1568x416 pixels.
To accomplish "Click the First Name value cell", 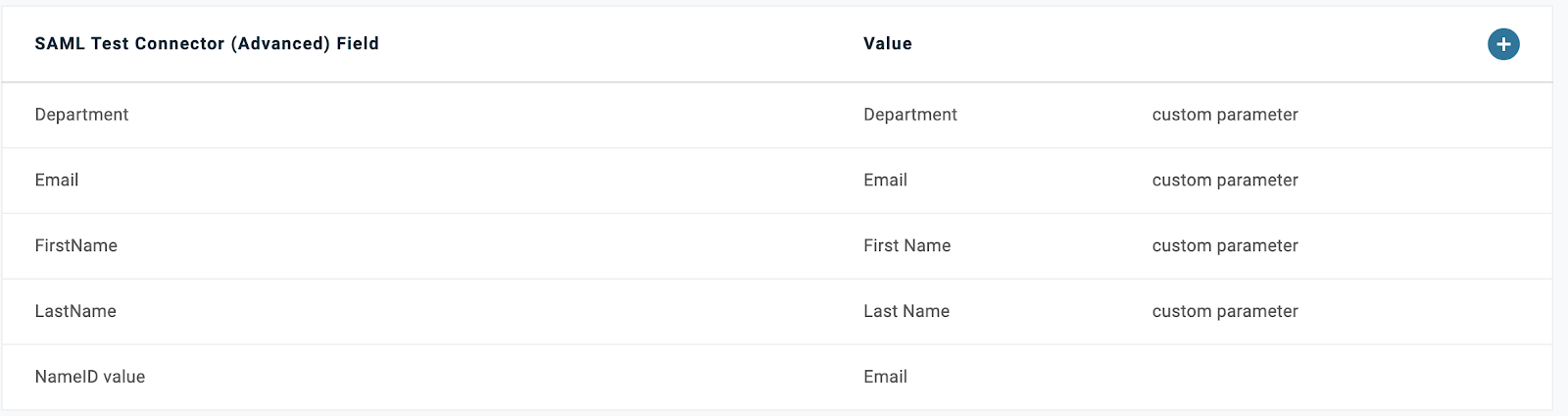I will pos(906,246).
